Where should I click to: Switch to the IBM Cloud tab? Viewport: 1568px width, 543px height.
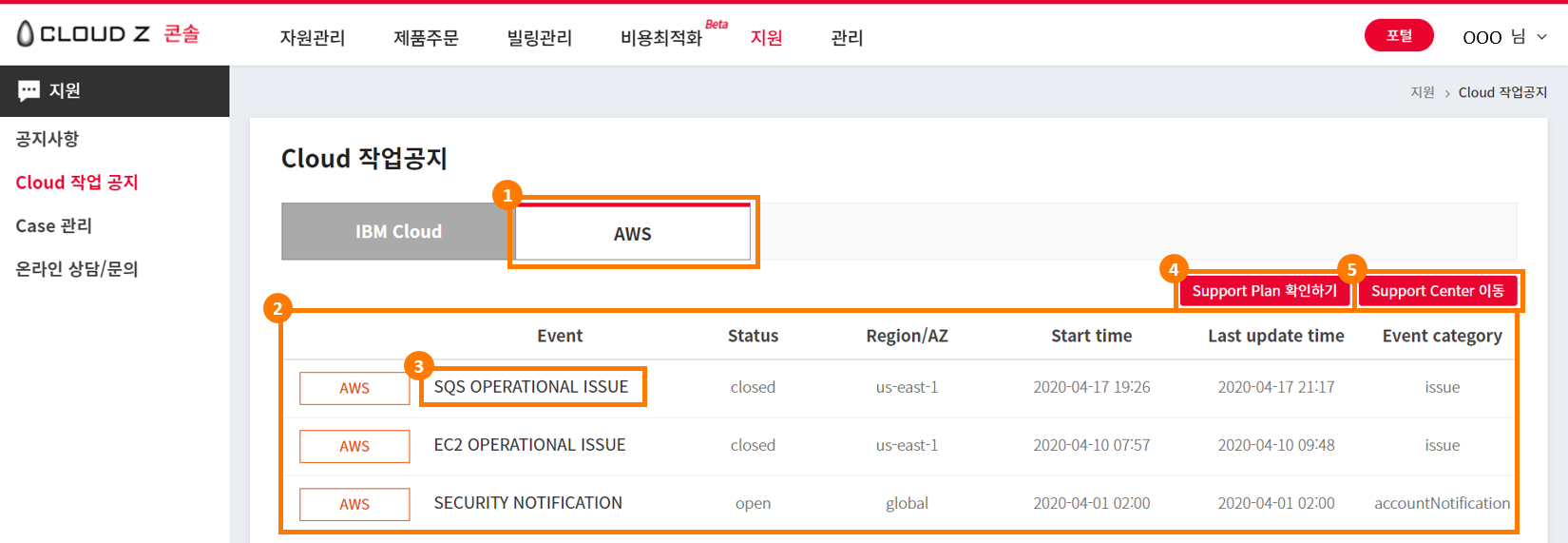[x=397, y=231]
